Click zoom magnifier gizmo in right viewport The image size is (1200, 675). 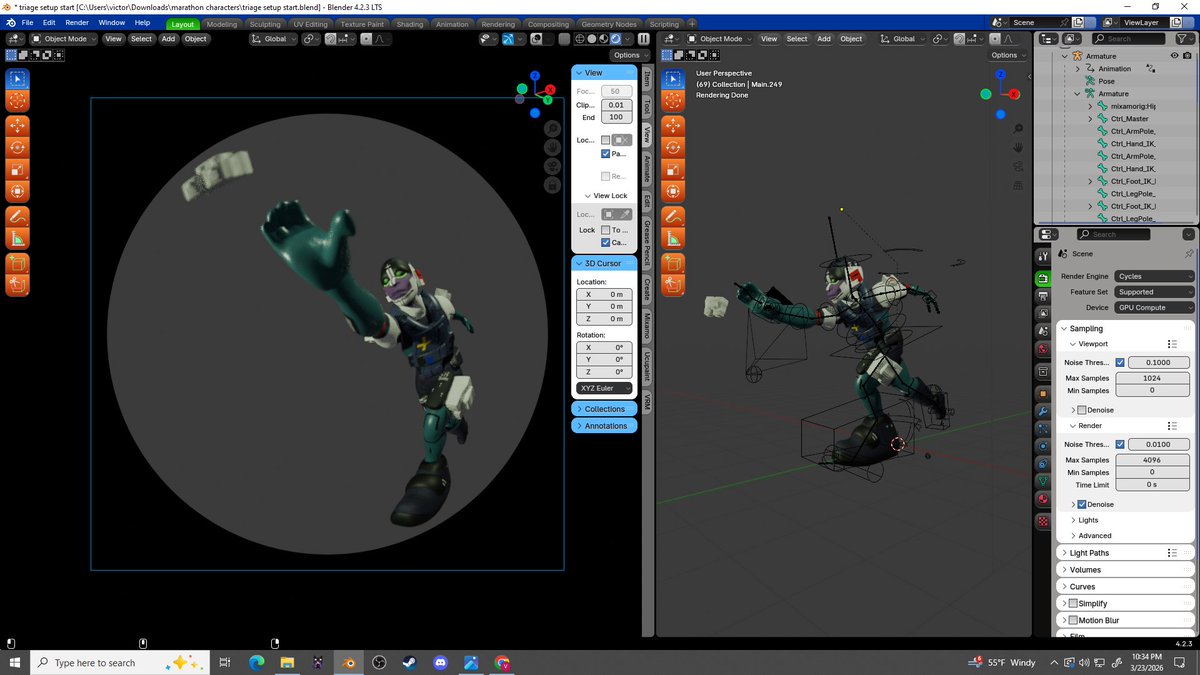click(x=1017, y=128)
